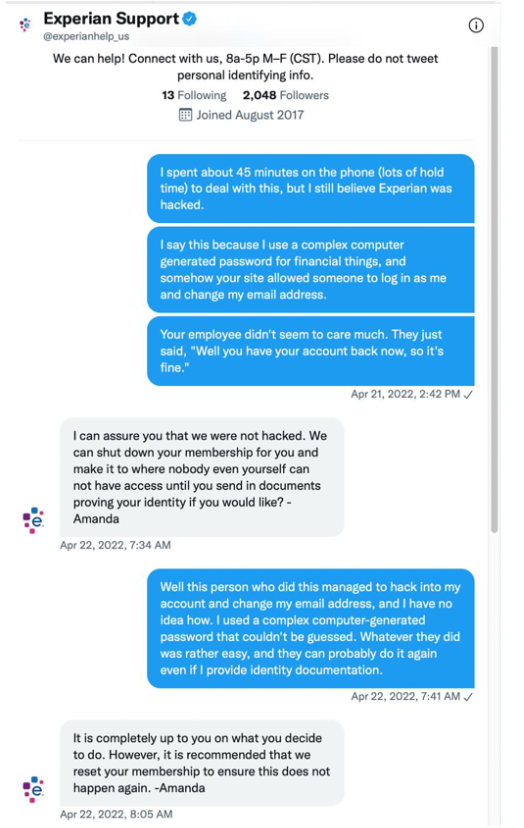Viewport: 524px width, 828px height.
Task: Open the conversation info icon
Action: pyautogui.click(x=476, y=25)
